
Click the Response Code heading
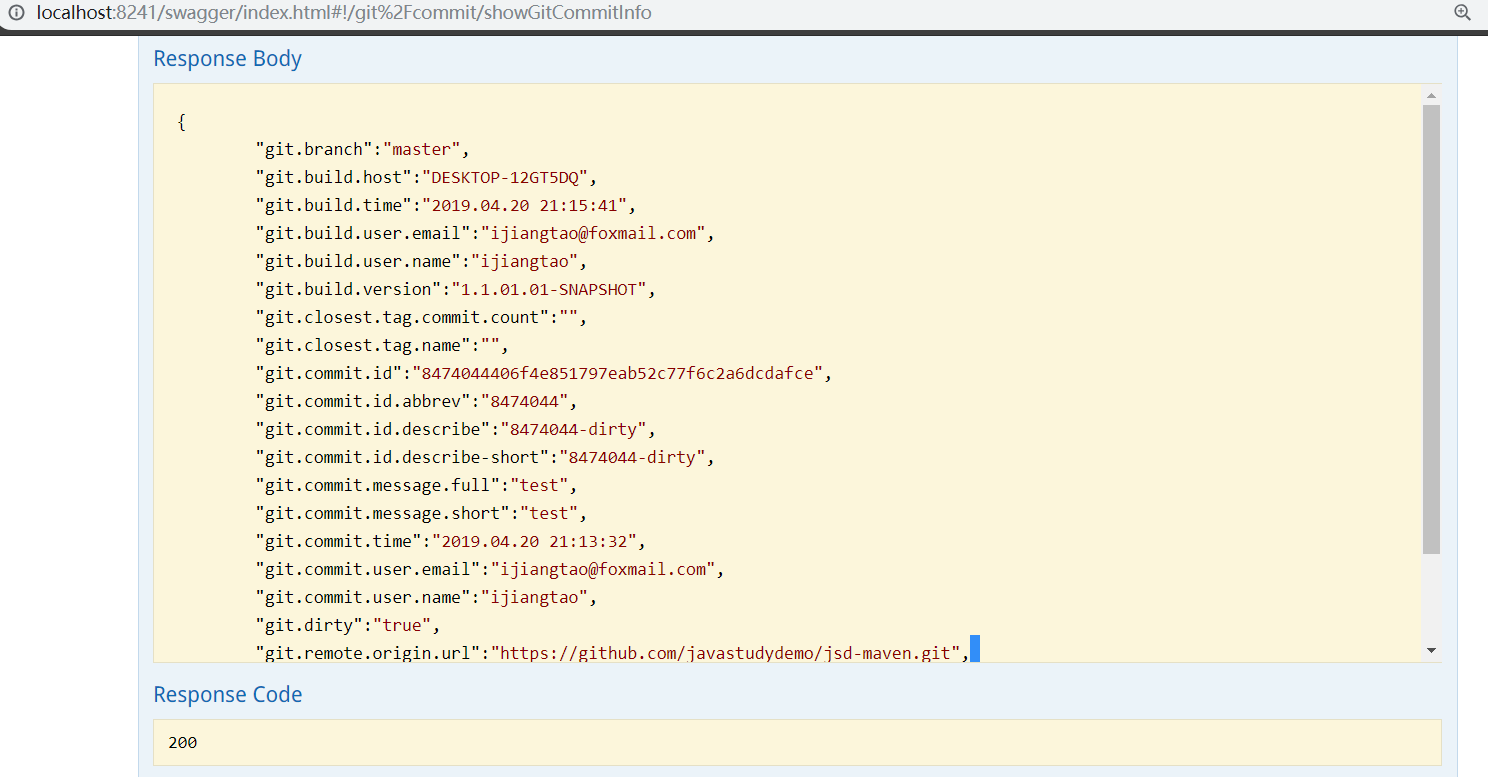click(227, 694)
